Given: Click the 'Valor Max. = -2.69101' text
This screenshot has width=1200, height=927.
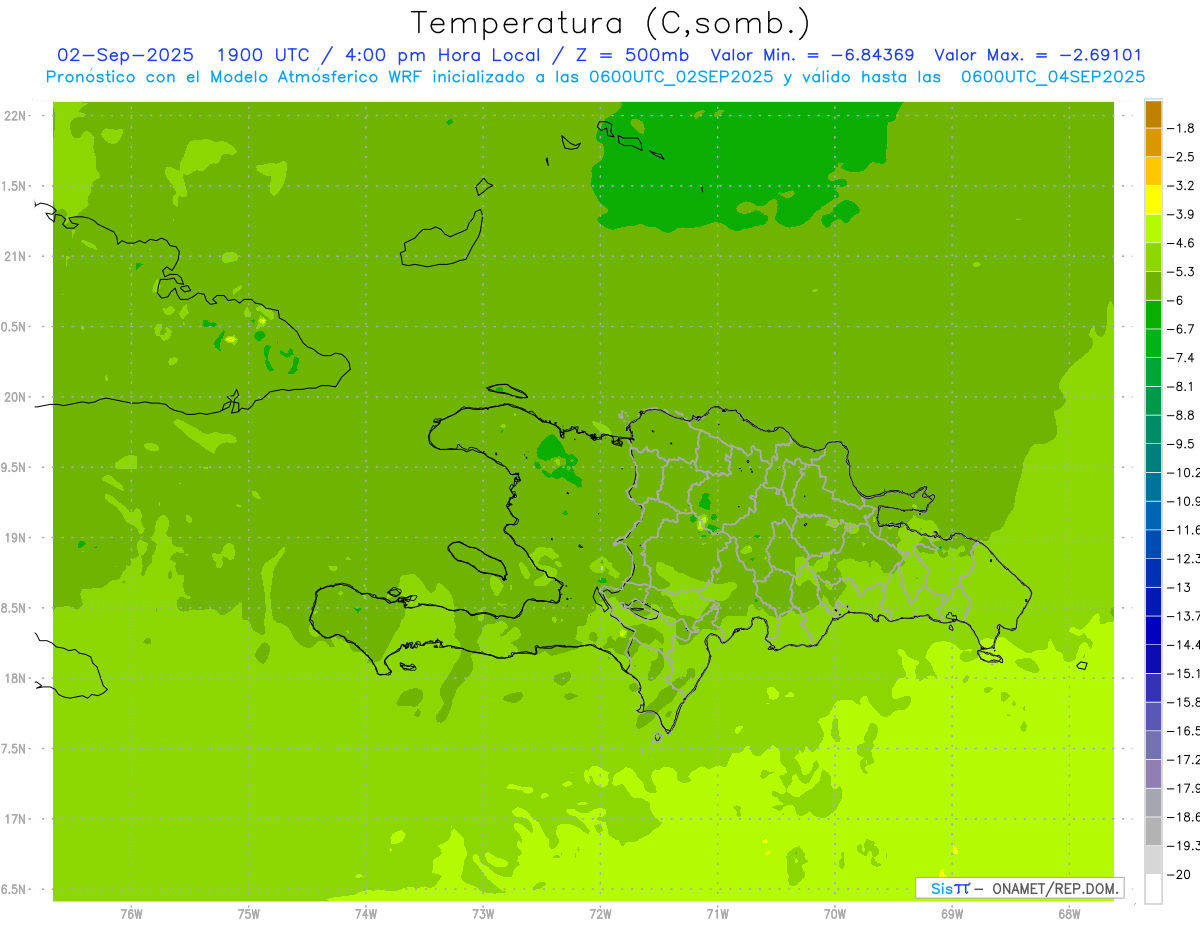Looking at the screenshot, I should click(x=1038, y=56).
